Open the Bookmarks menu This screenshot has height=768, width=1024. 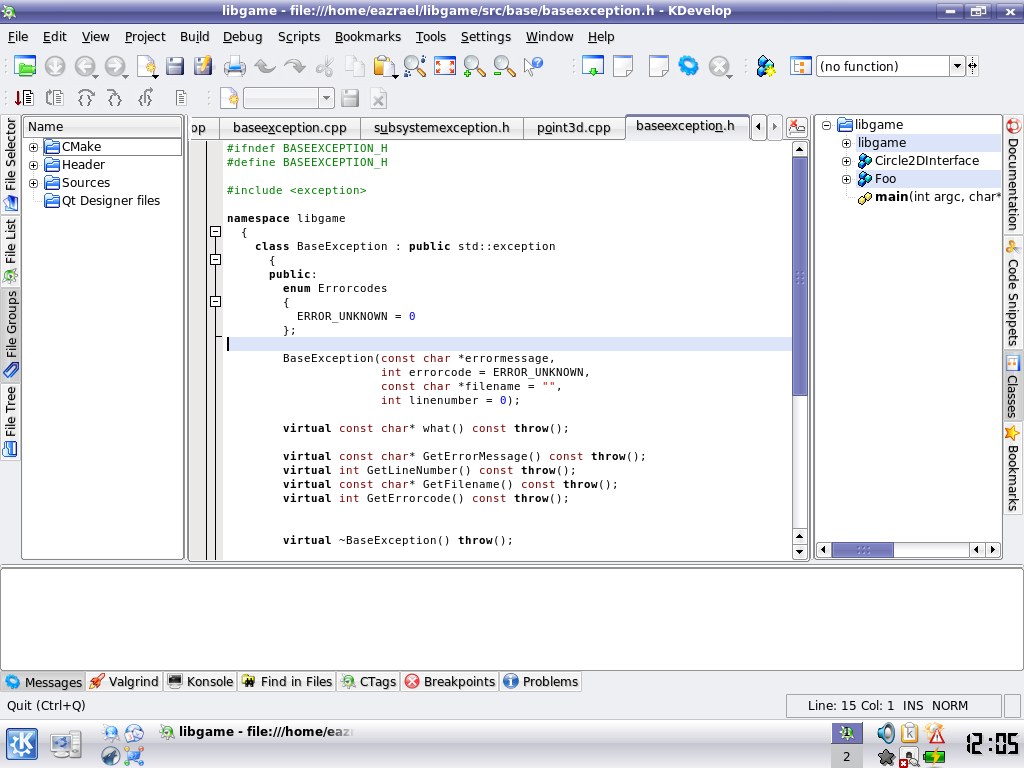click(x=368, y=37)
